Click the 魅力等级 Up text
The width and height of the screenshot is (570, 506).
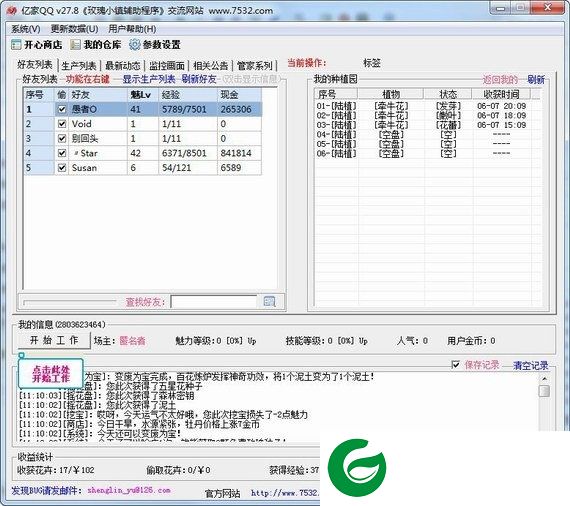tap(252, 341)
